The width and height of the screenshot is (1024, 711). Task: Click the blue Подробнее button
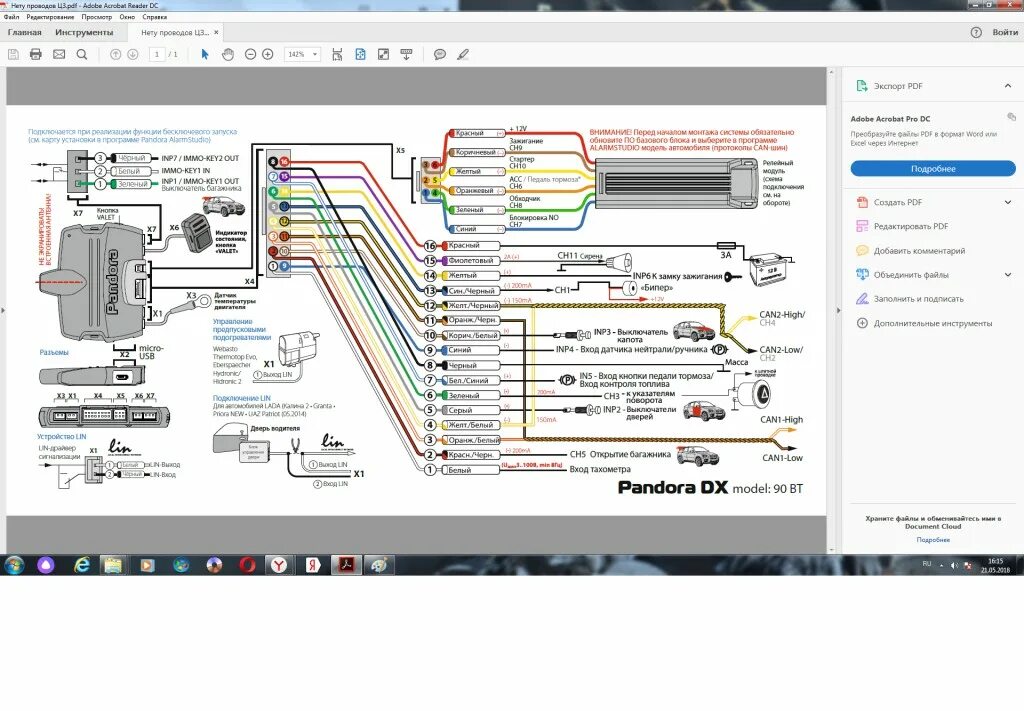[x=933, y=168]
